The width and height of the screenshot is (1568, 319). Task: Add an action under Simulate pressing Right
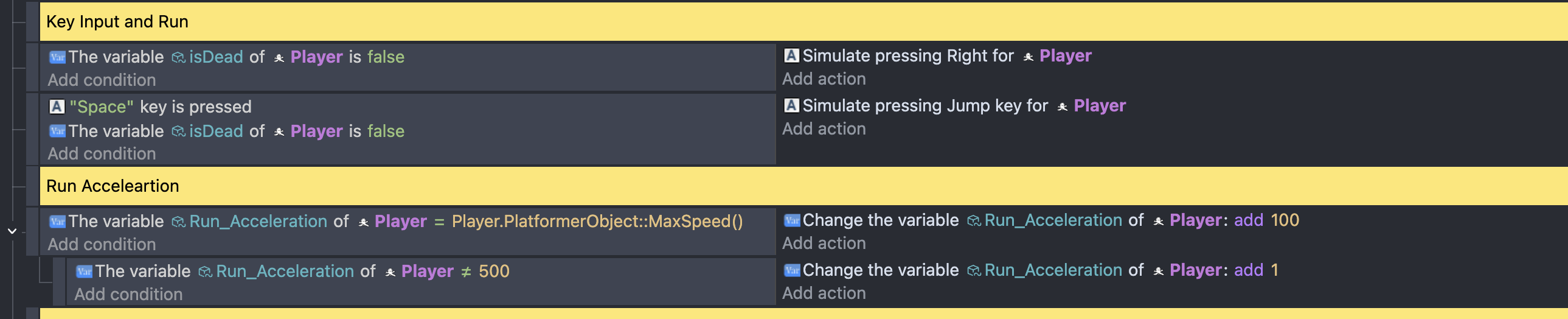click(x=824, y=79)
